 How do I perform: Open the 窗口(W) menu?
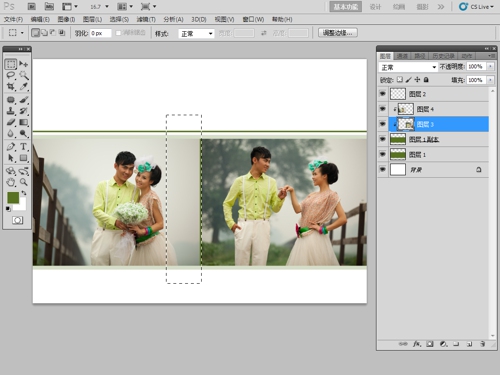point(253,19)
